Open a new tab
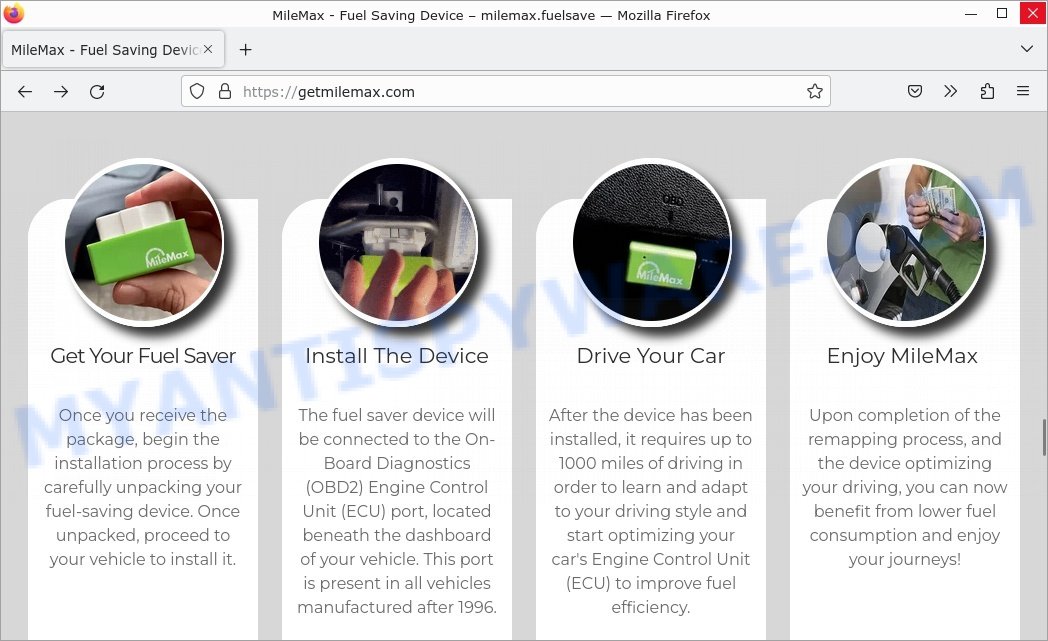Viewport: 1048px width, 641px height. (245, 50)
